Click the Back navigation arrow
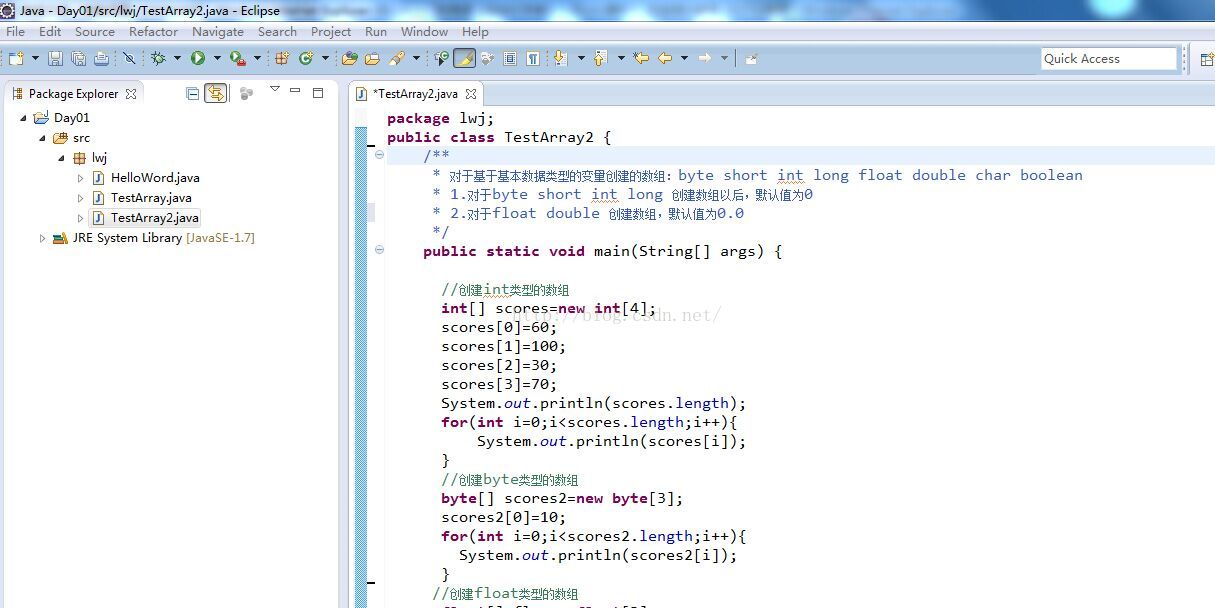This screenshot has width=1215, height=608. 665,59
